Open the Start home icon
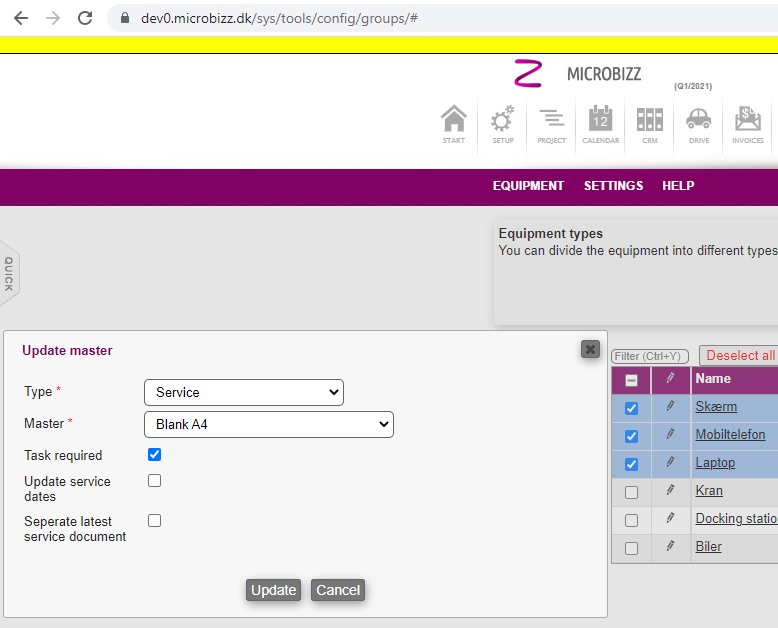The height and width of the screenshot is (628, 778). [454, 124]
